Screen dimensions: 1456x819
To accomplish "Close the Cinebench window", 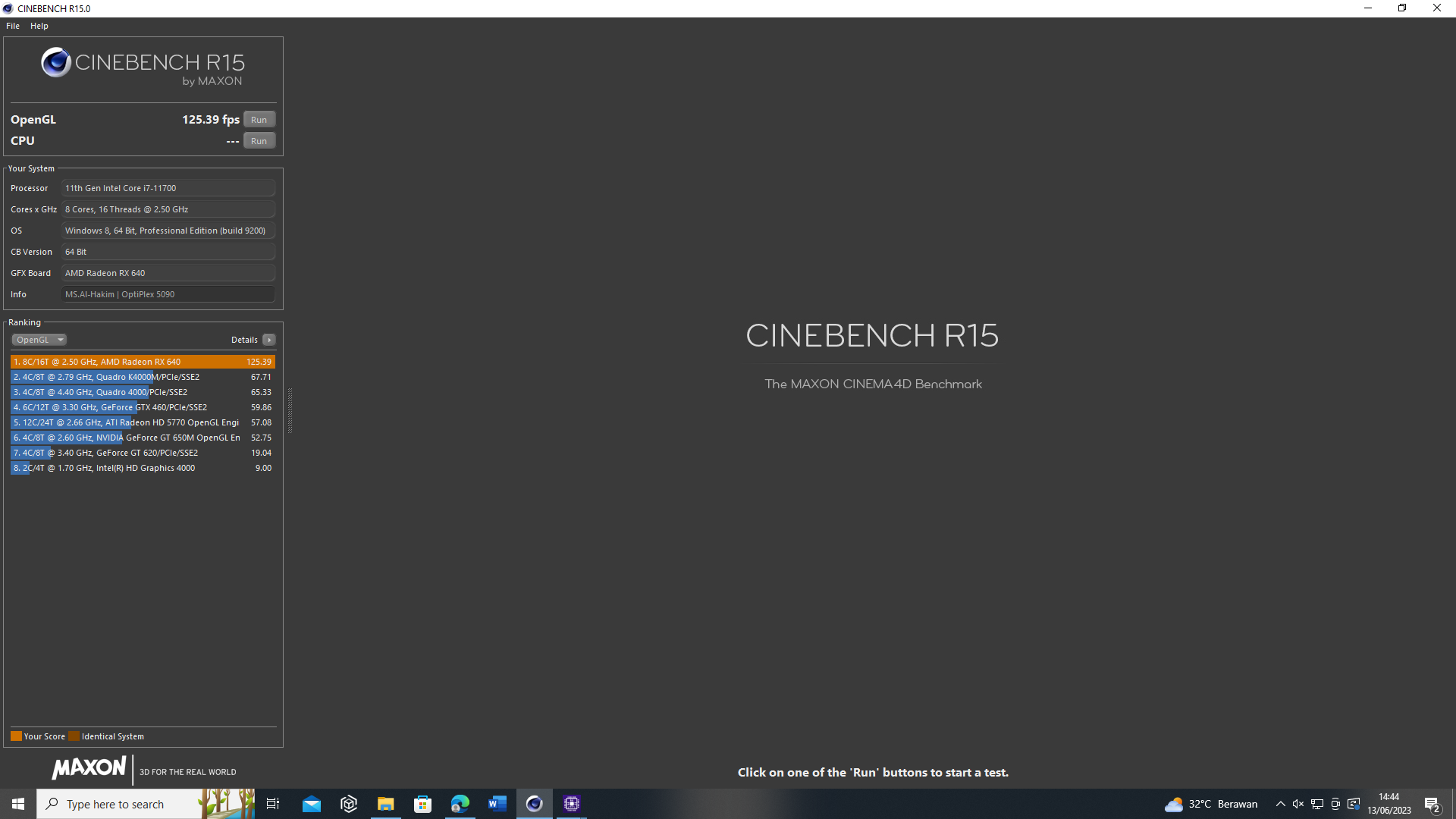I will [x=1437, y=8].
